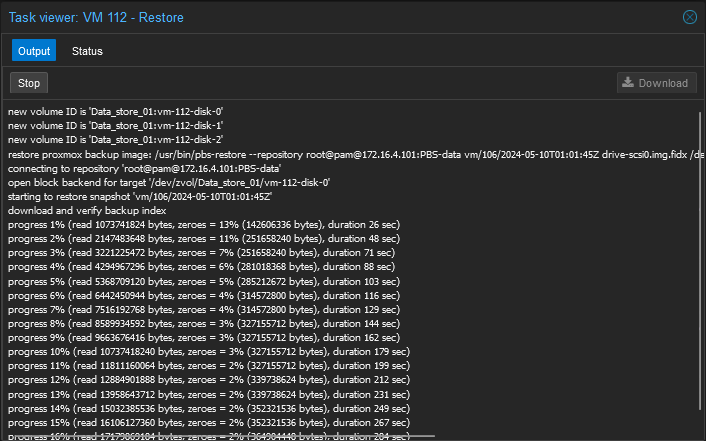
Task: Click the 'starting to restore snapshot' line
Action: [140, 196]
